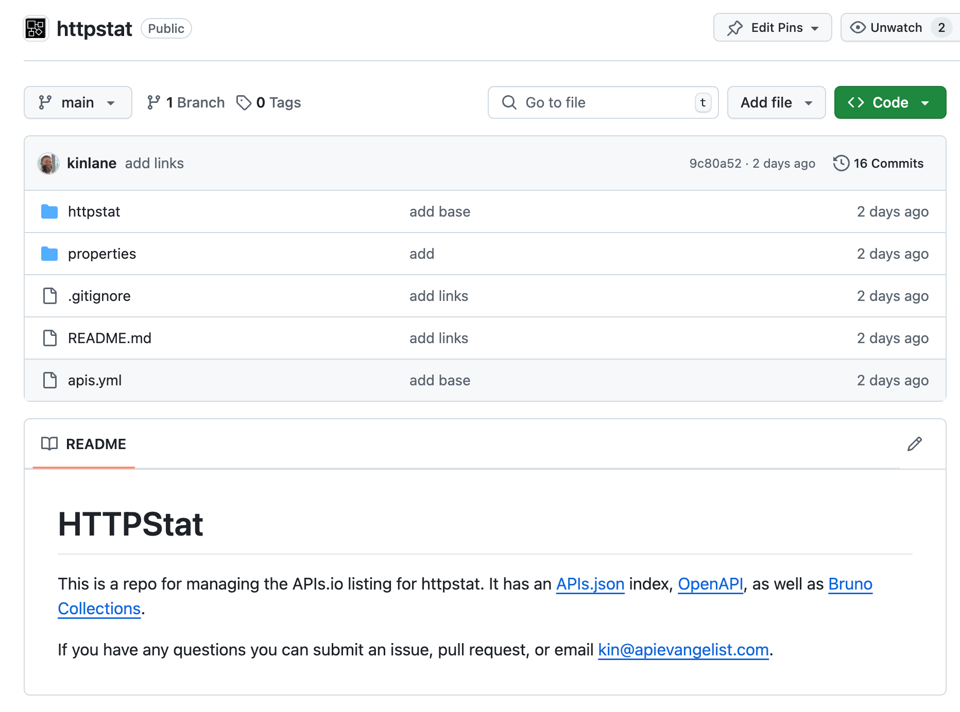The width and height of the screenshot is (960, 712).
Task: Click the kin@apievangelist.com email link
Action: click(x=683, y=650)
